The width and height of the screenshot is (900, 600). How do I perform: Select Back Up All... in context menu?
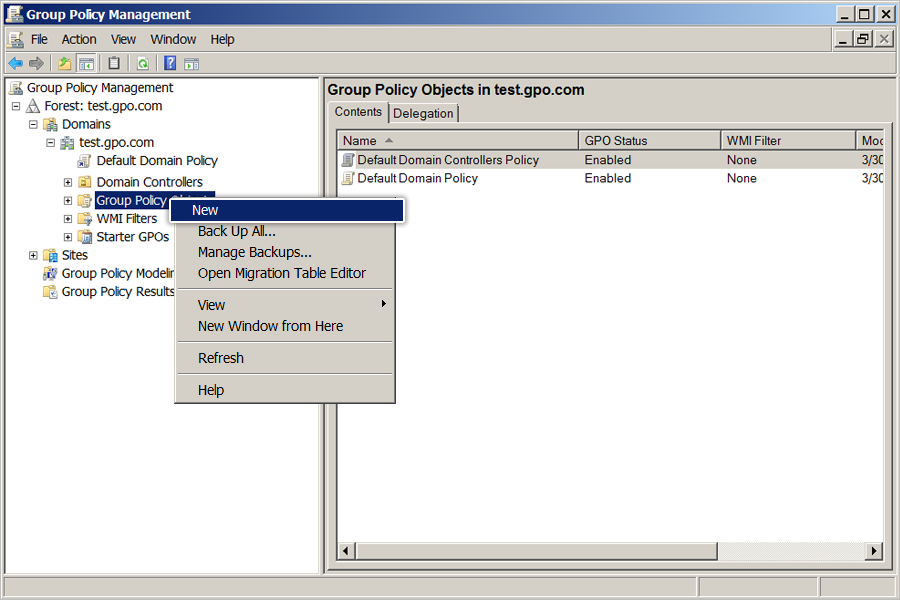pyautogui.click(x=285, y=231)
